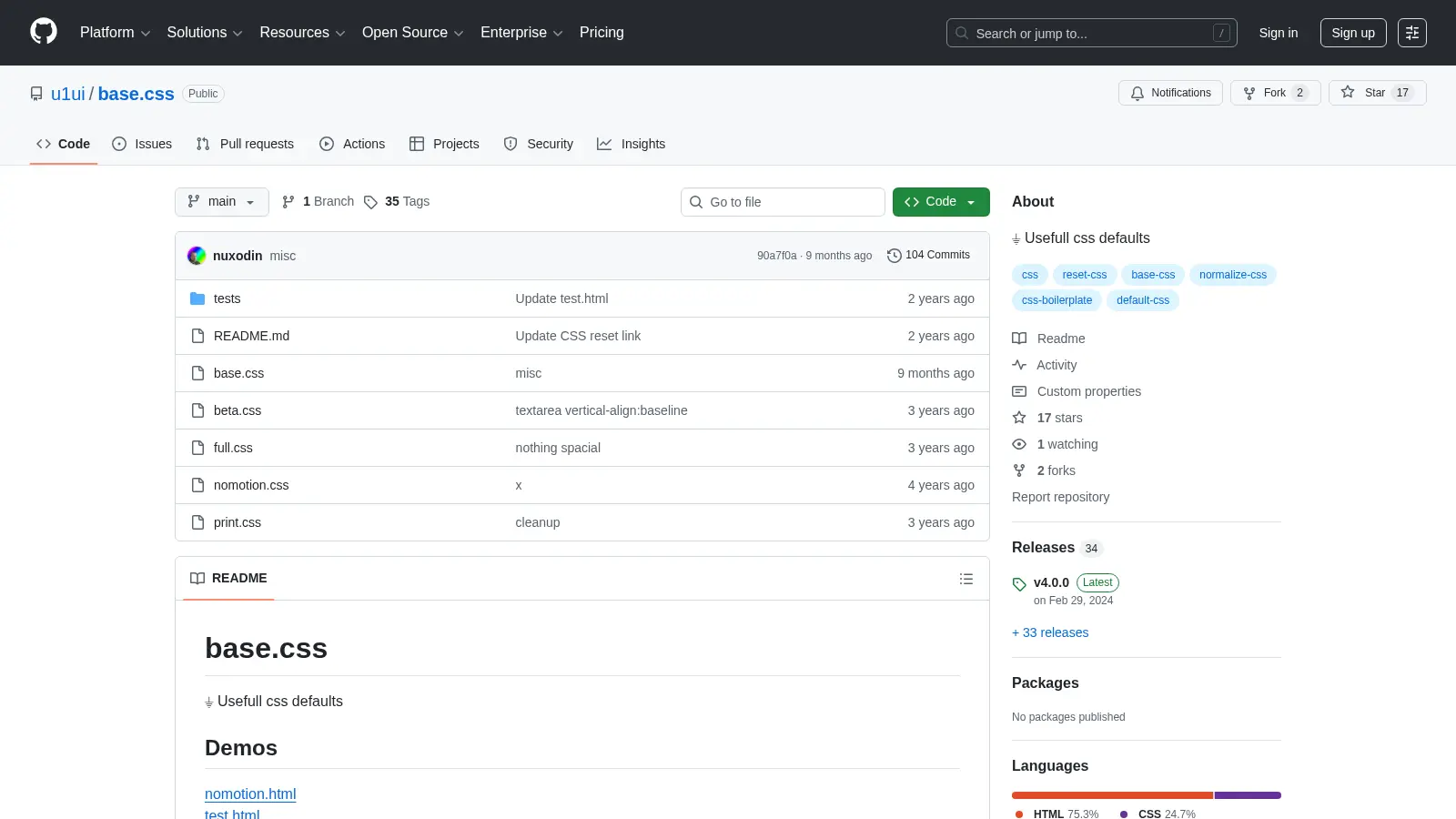Click the Sign in link
1456x819 pixels.
(x=1279, y=33)
